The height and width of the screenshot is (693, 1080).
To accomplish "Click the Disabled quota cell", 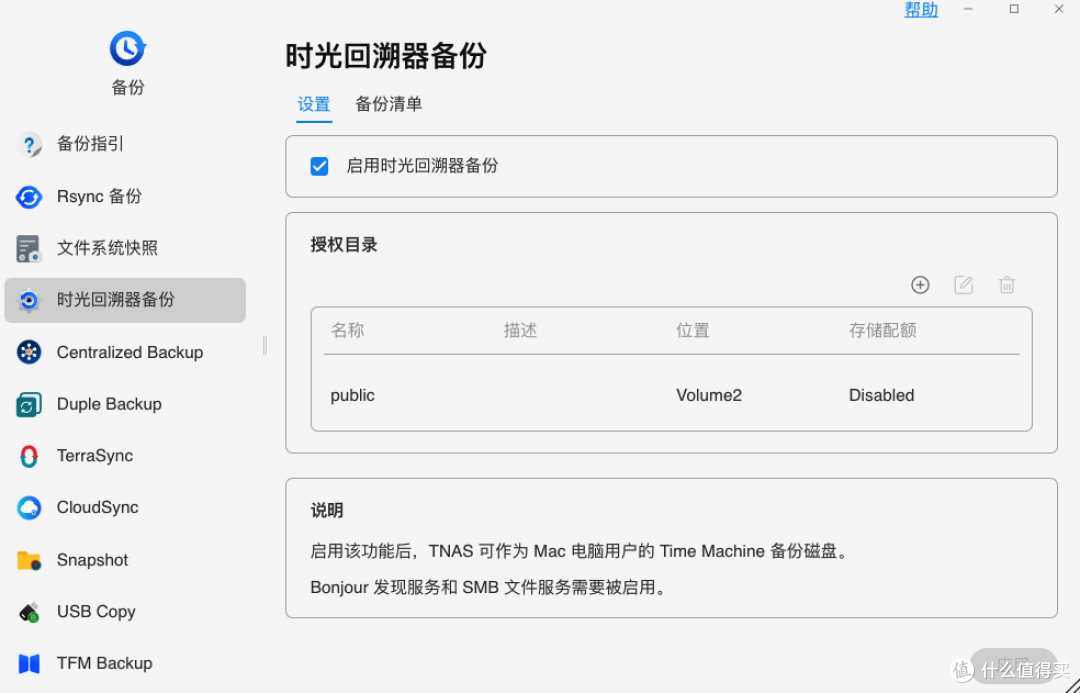I will (x=881, y=395).
